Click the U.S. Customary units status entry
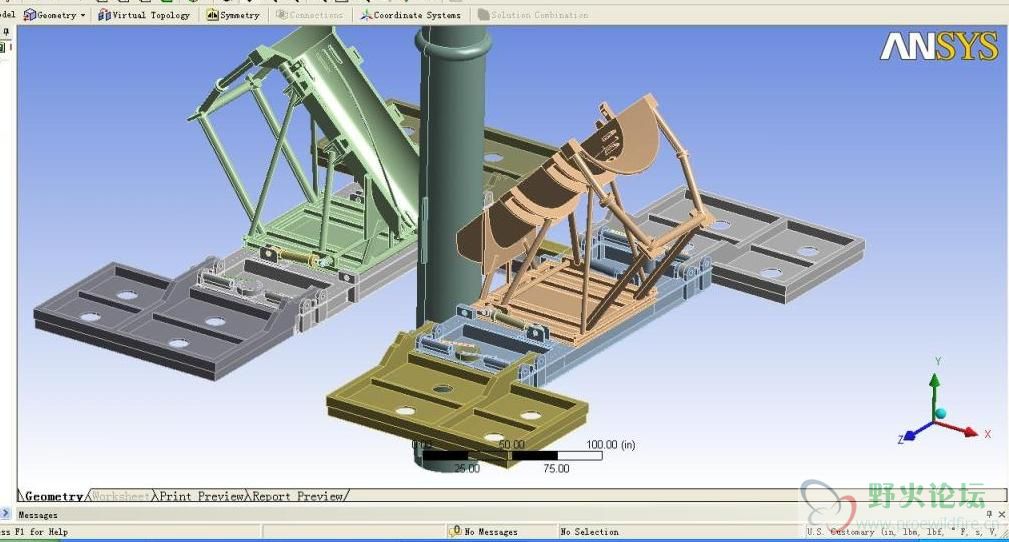 [903, 532]
